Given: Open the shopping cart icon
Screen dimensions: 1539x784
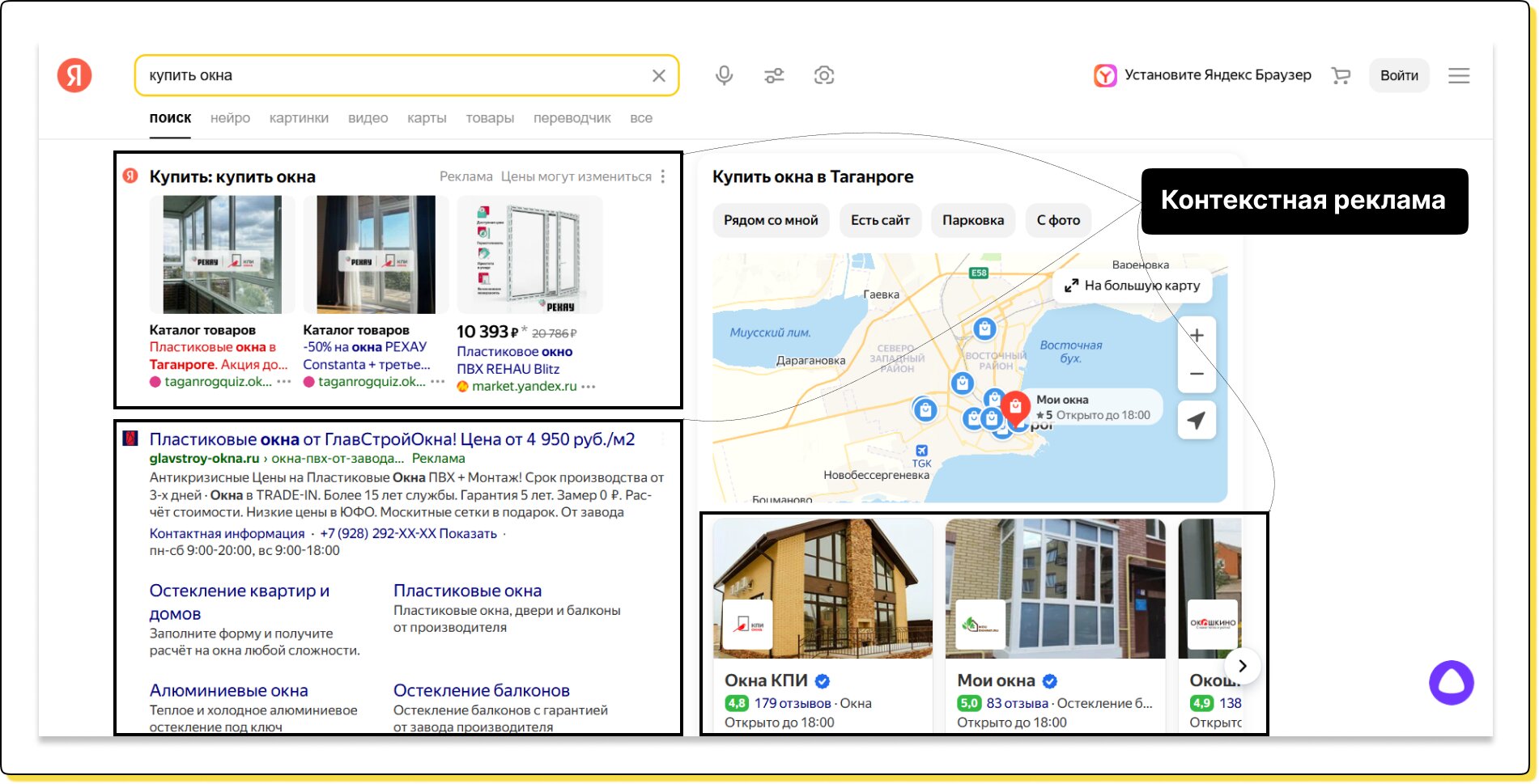Looking at the screenshot, I should point(1341,75).
